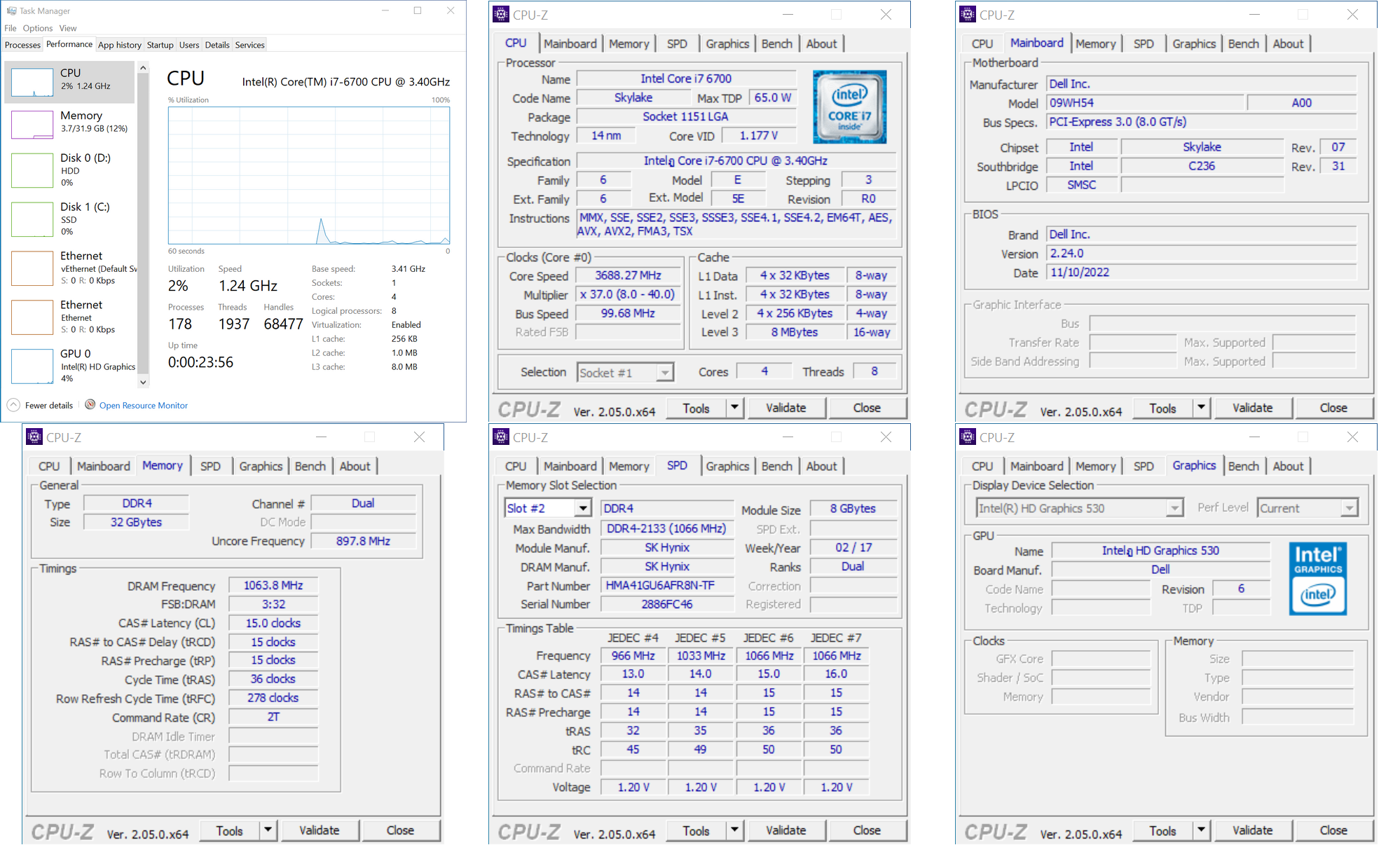Click the Fewer details collapse arrow icon
This screenshot has width=1400, height=845.
13,405
